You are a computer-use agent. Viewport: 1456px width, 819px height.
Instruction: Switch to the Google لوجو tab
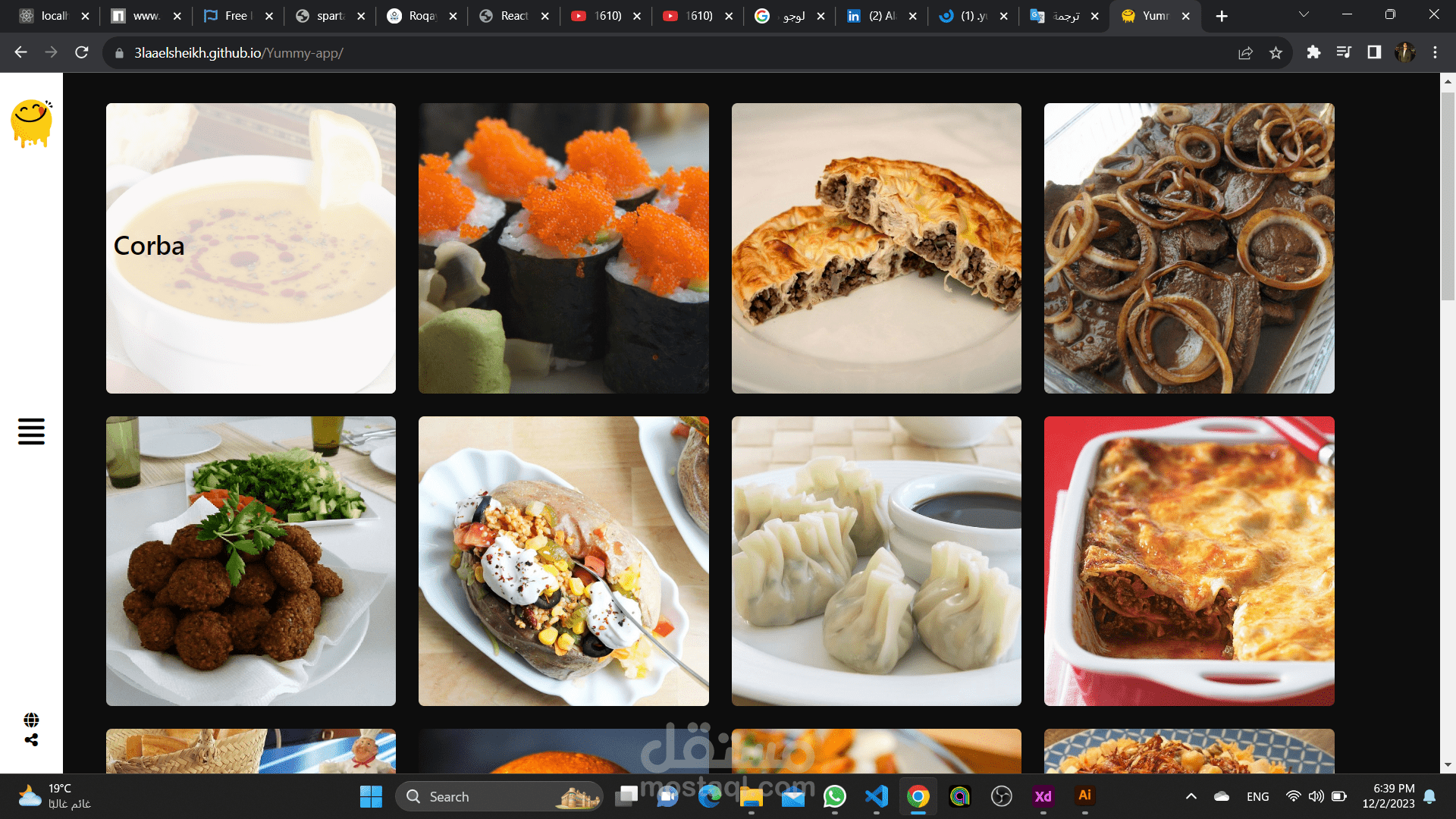[x=789, y=16]
